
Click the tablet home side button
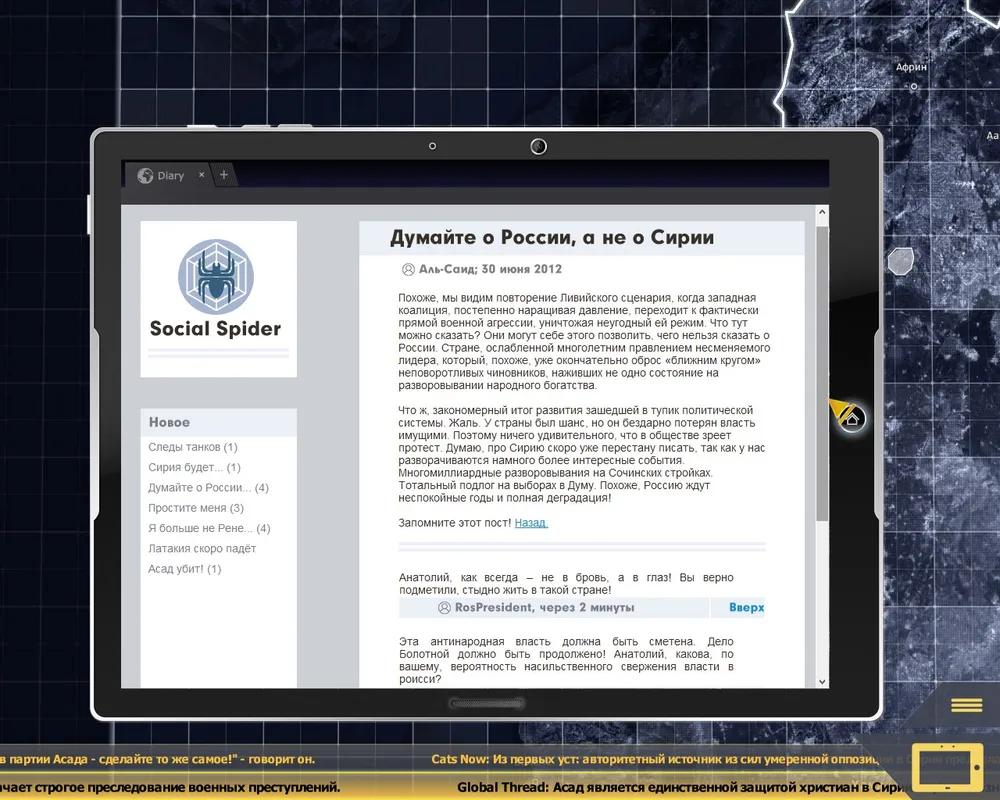click(851, 419)
